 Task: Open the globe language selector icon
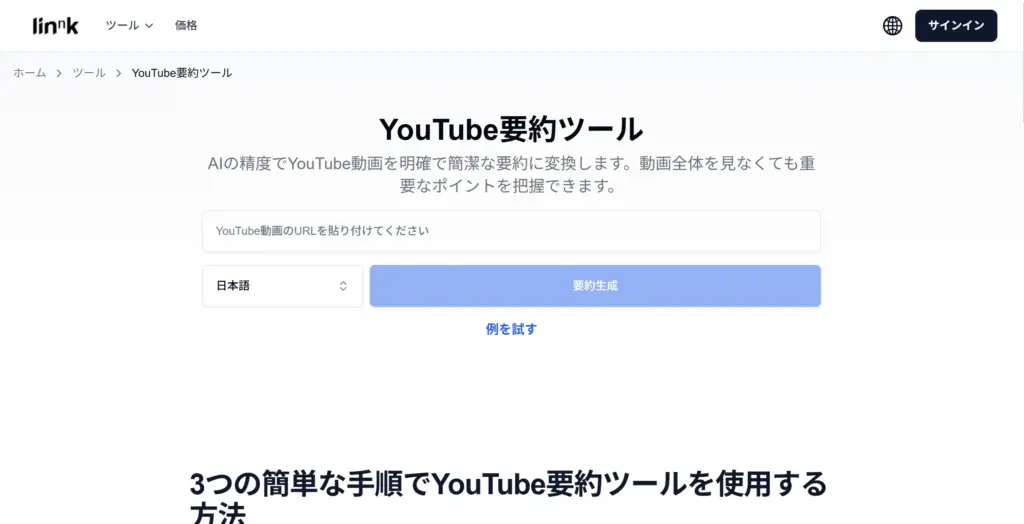click(892, 25)
